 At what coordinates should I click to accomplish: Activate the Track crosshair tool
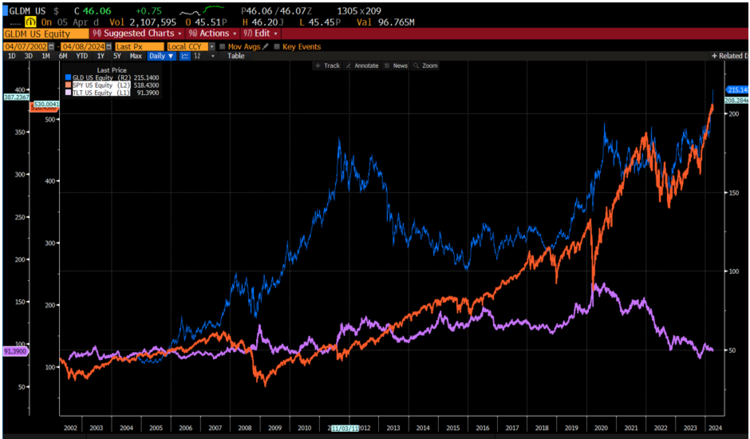329,66
